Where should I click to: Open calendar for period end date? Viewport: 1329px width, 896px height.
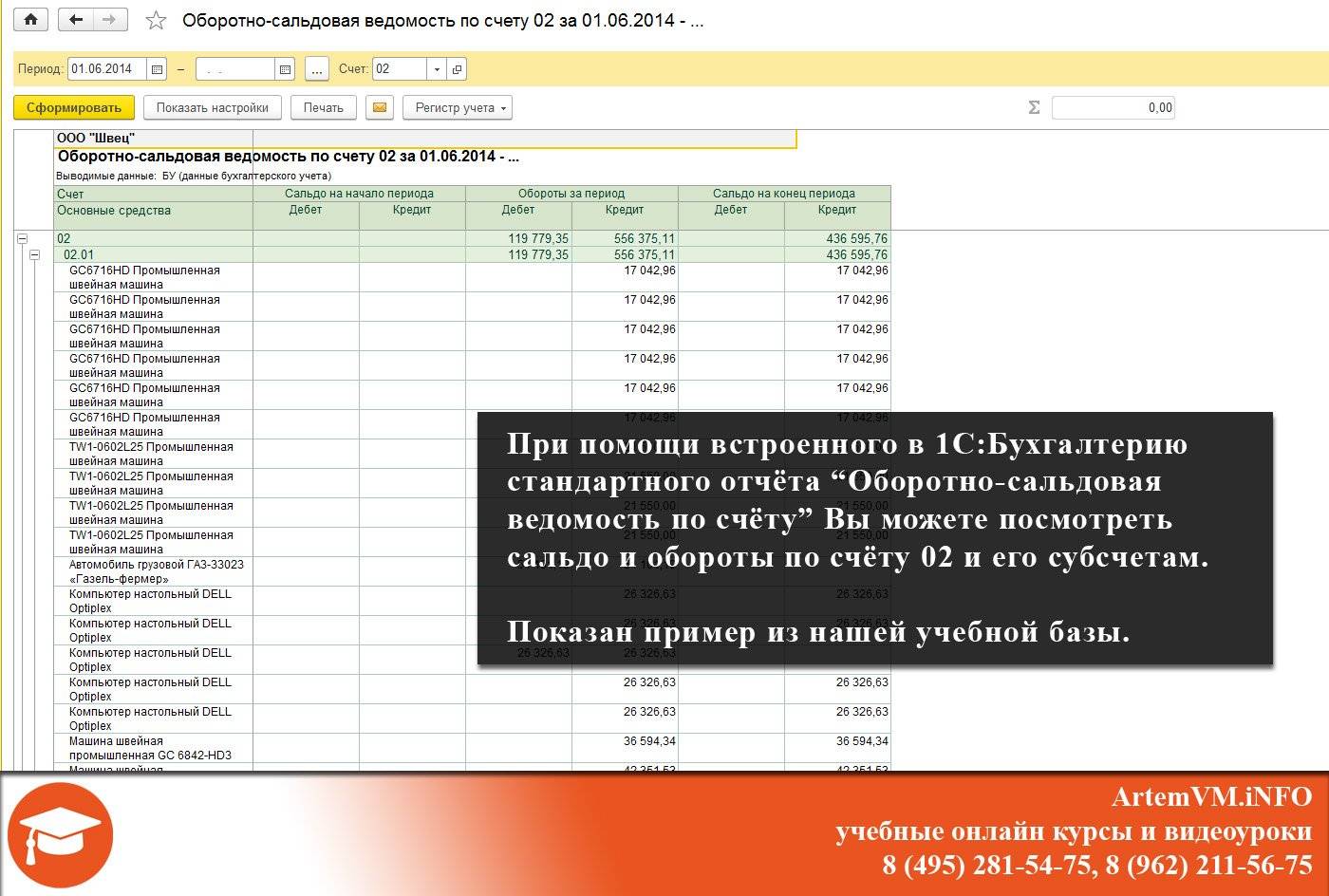[x=285, y=69]
